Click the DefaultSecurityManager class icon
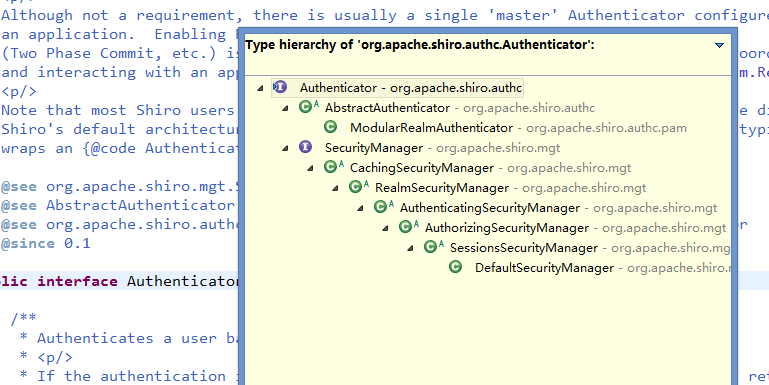This screenshot has height=385, width=769. click(x=456, y=267)
